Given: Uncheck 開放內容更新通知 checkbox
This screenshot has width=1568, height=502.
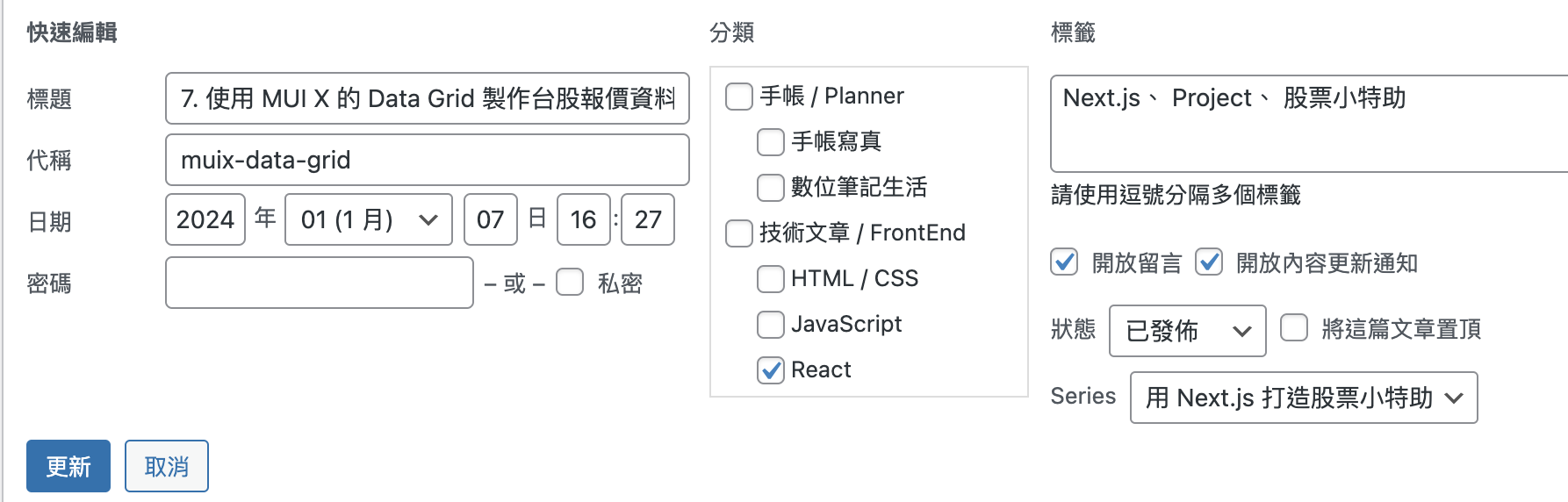Looking at the screenshot, I should (1209, 262).
